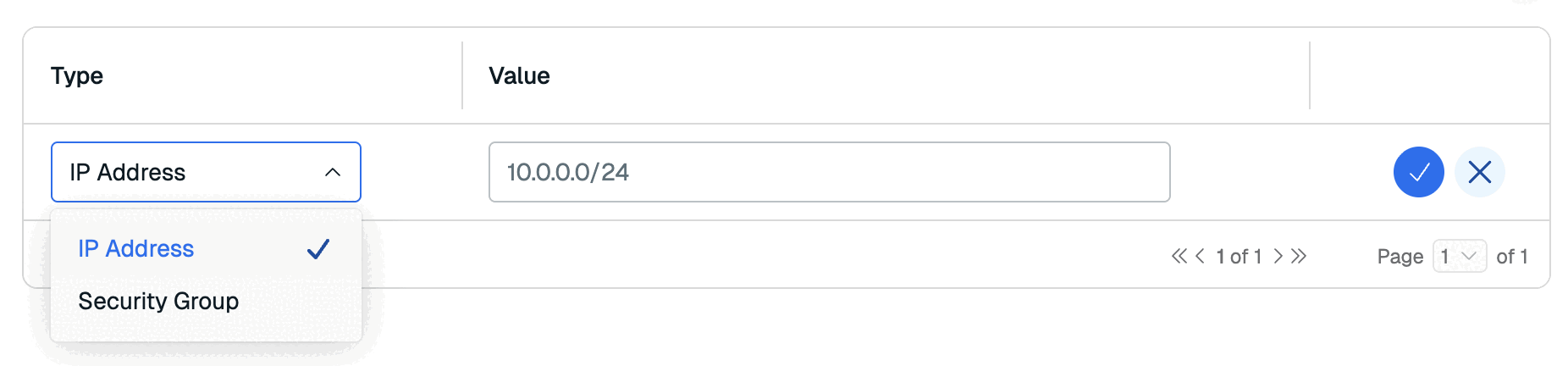Viewport: 1568px width, 366px height.
Task: Click the Value column header
Action: tap(519, 75)
